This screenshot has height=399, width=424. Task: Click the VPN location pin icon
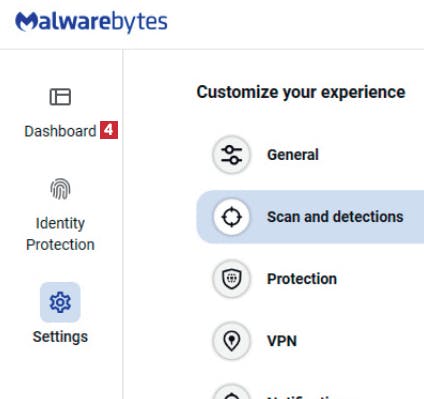point(231,341)
